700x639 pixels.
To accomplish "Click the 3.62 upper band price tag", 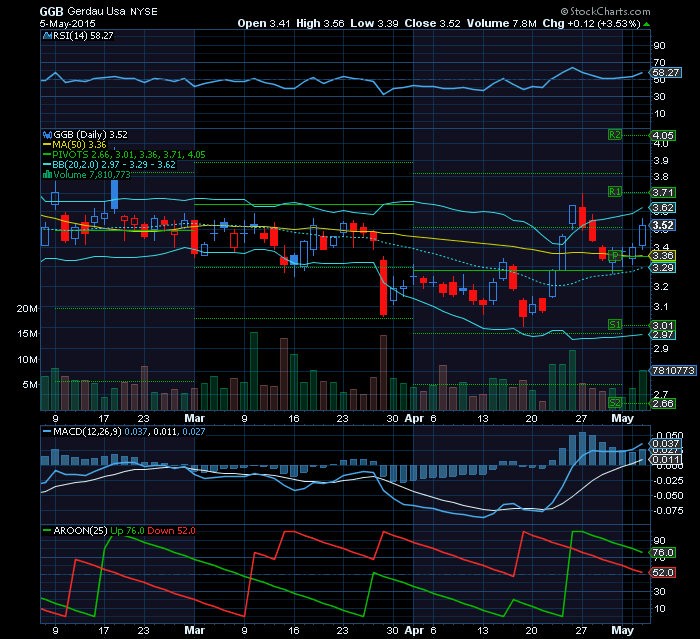I will tap(663, 208).
